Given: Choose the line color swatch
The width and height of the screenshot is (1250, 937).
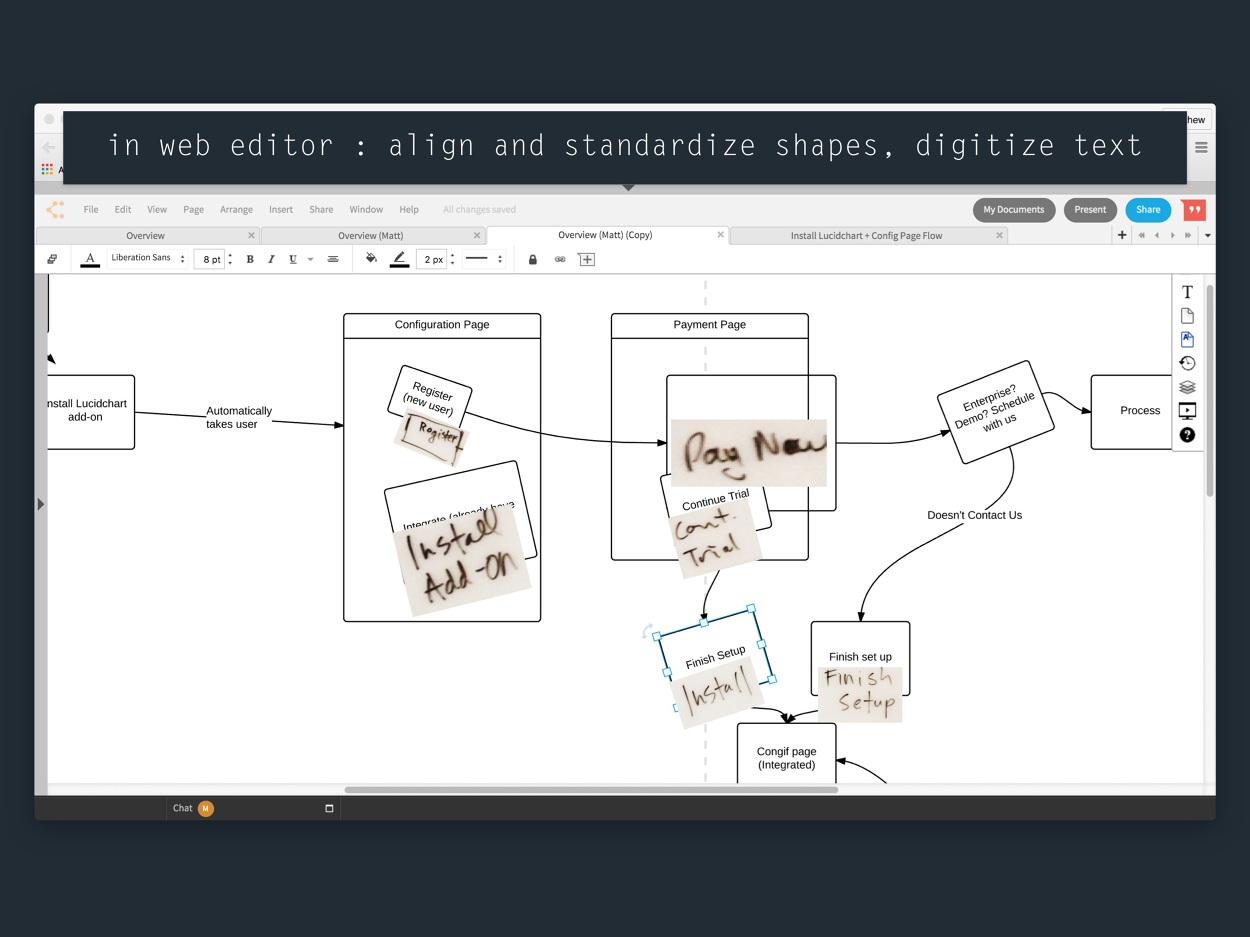Looking at the screenshot, I should pos(399,259).
